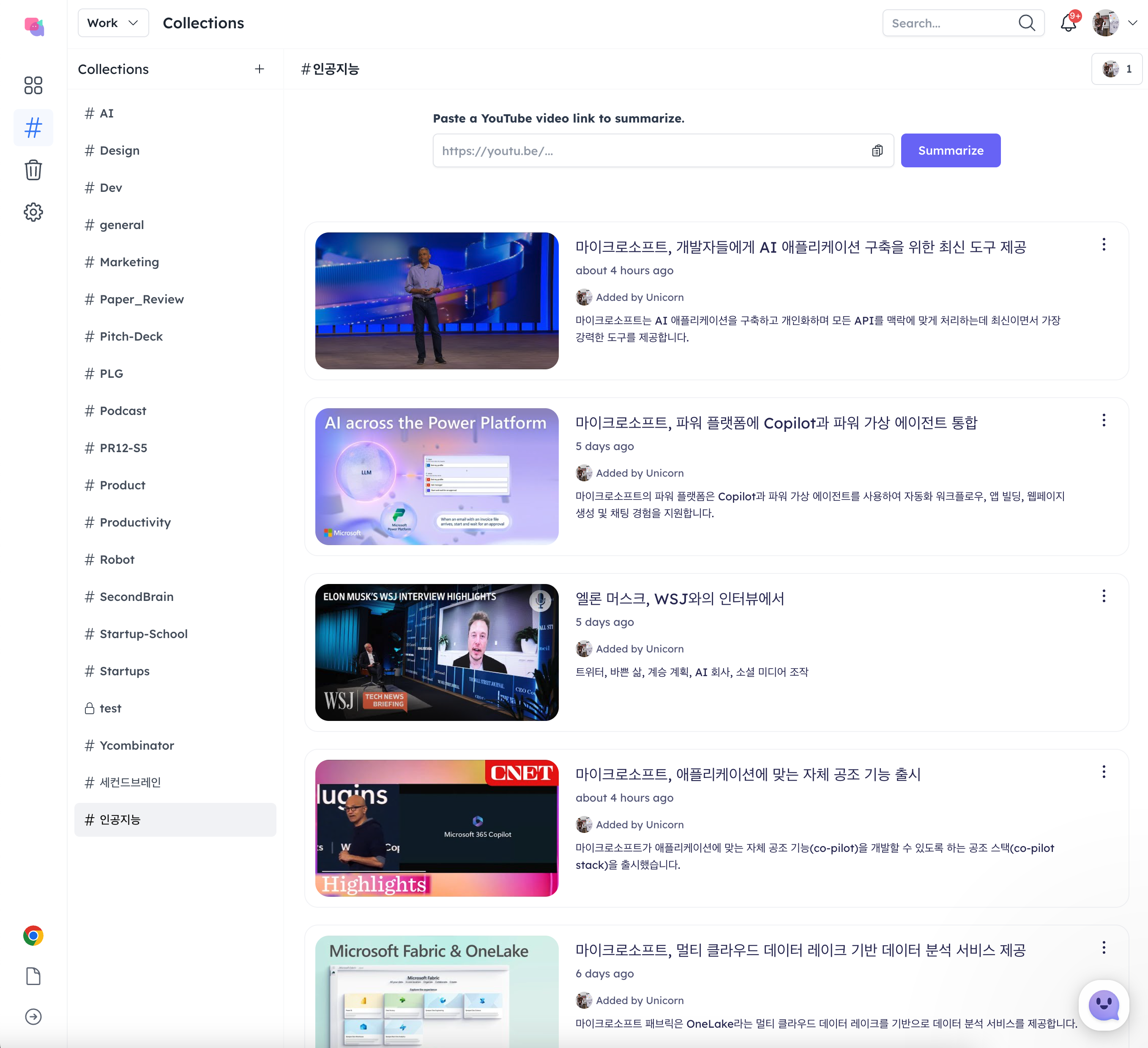Select the Podcast collection

coord(175,411)
